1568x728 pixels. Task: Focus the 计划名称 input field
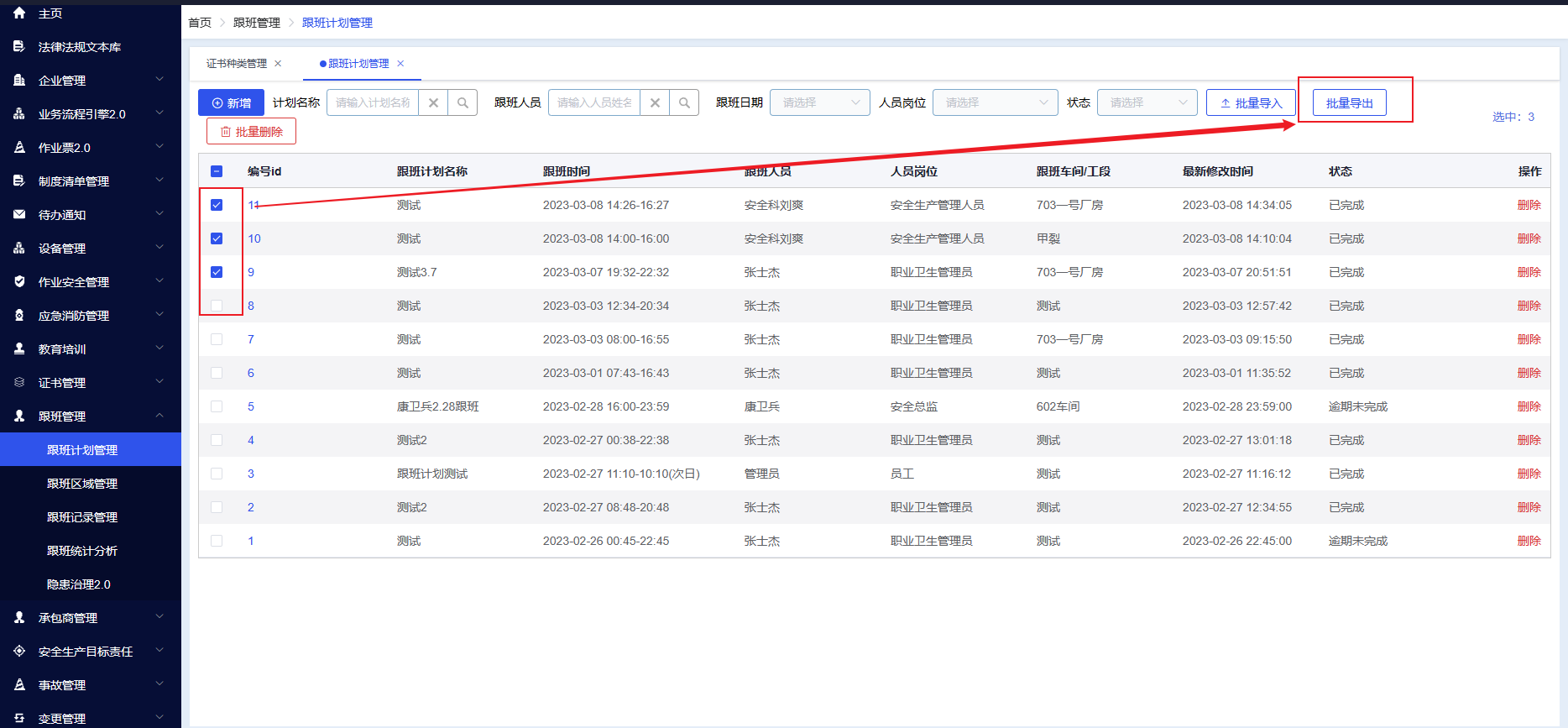(373, 102)
